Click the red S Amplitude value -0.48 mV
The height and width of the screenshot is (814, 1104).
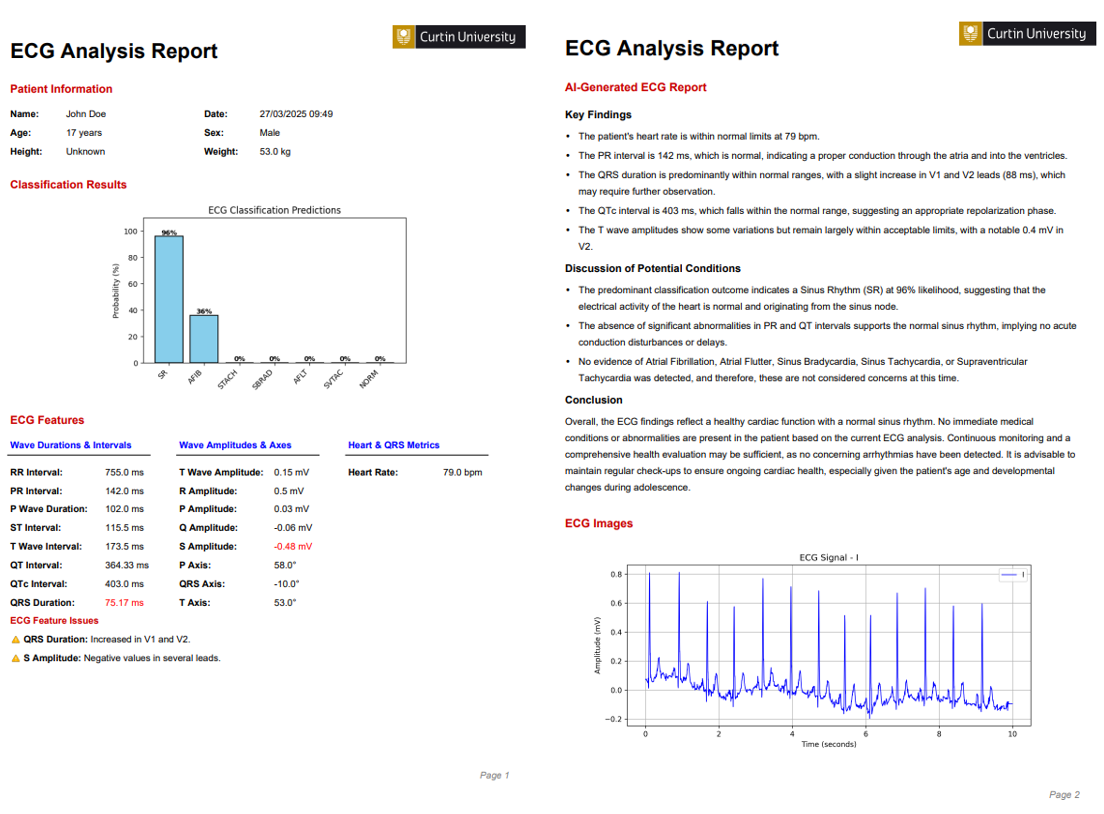pyautogui.click(x=293, y=546)
